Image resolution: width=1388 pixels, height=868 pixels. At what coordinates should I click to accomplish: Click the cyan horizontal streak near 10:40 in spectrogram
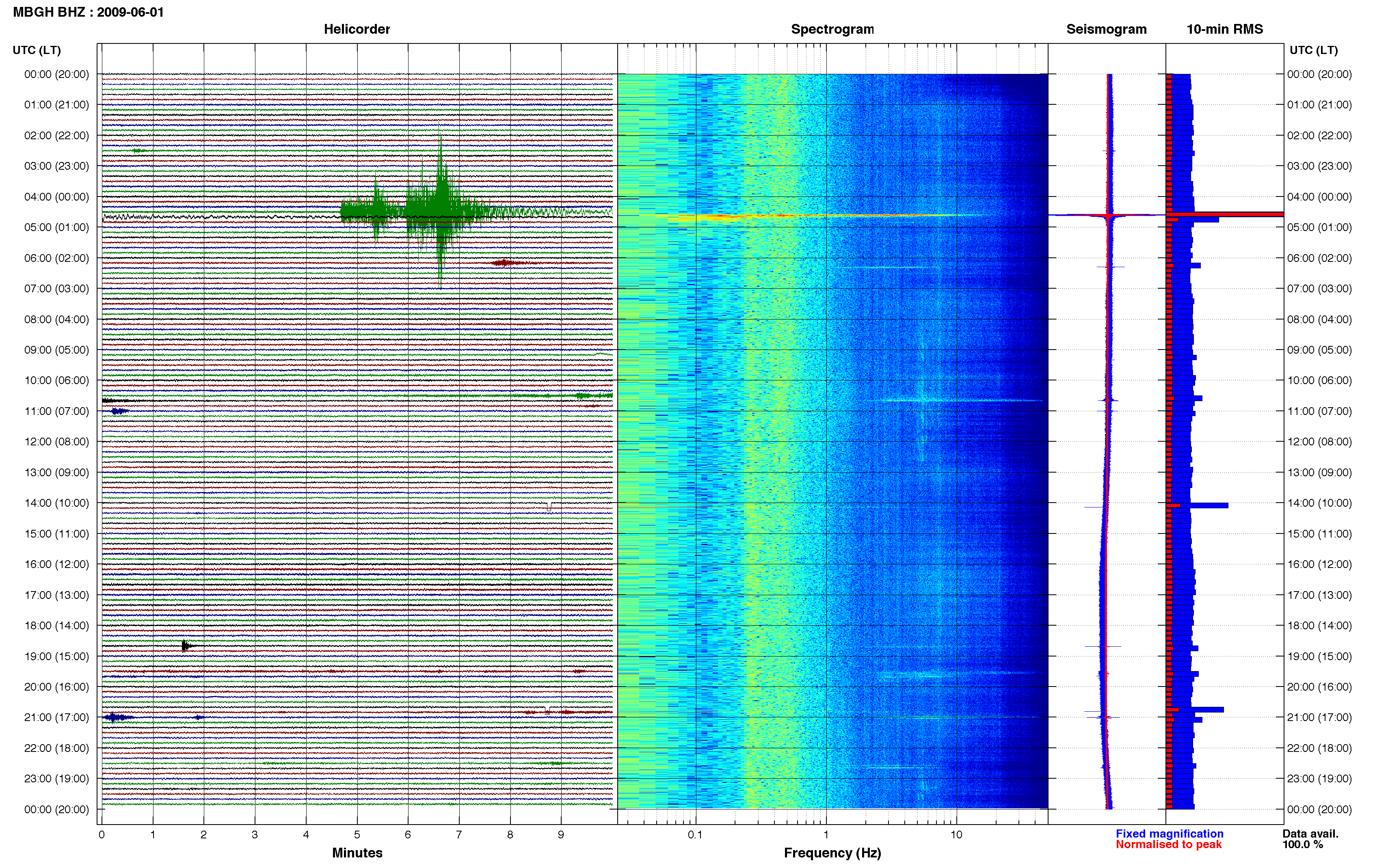[962, 400]
